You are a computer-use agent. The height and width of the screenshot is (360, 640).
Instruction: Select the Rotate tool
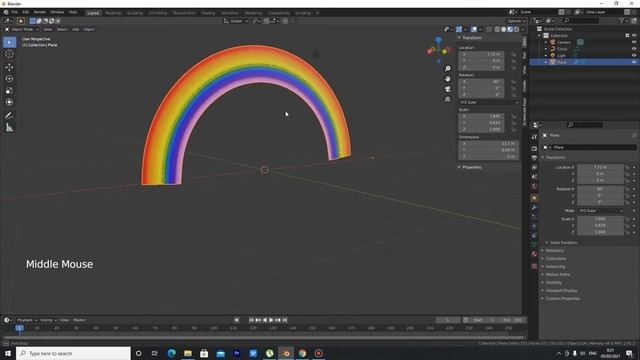pos(9,79)
